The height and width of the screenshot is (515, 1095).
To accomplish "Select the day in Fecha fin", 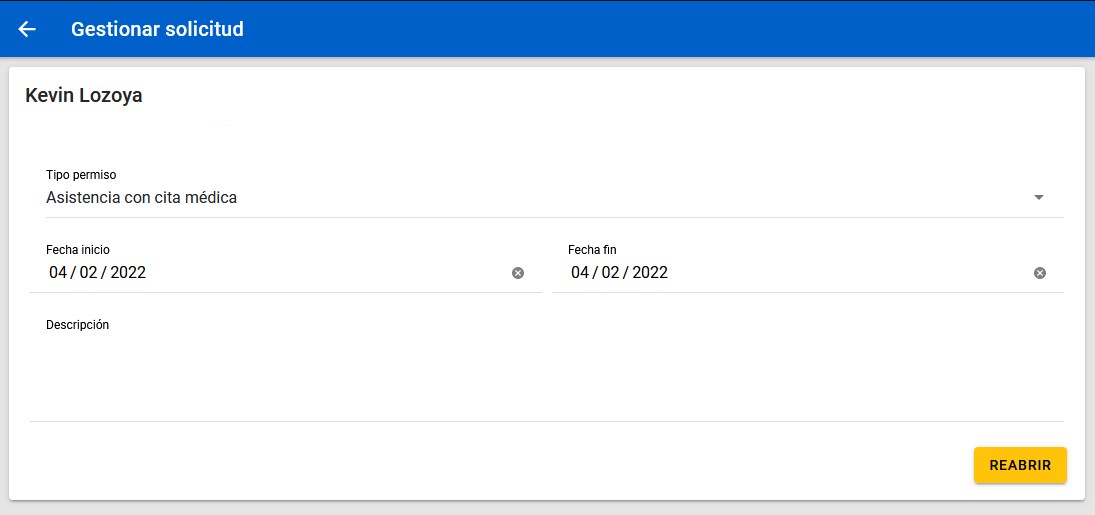I will (580, 273).
